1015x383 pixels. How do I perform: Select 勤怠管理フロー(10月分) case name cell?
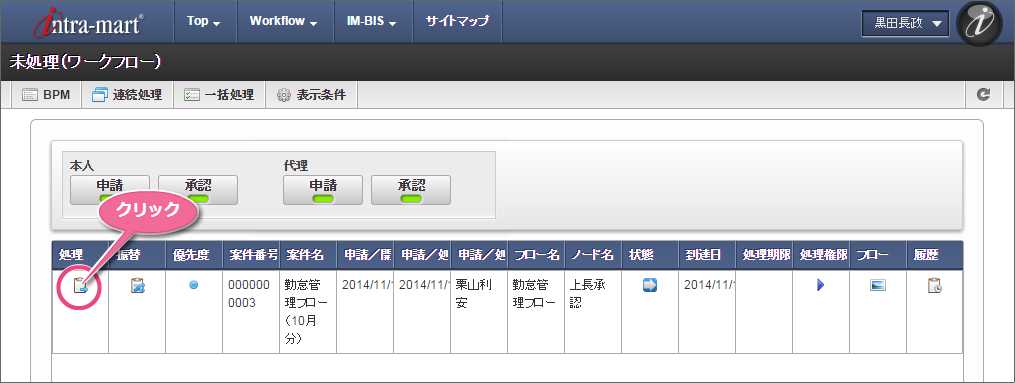point(308,312)
